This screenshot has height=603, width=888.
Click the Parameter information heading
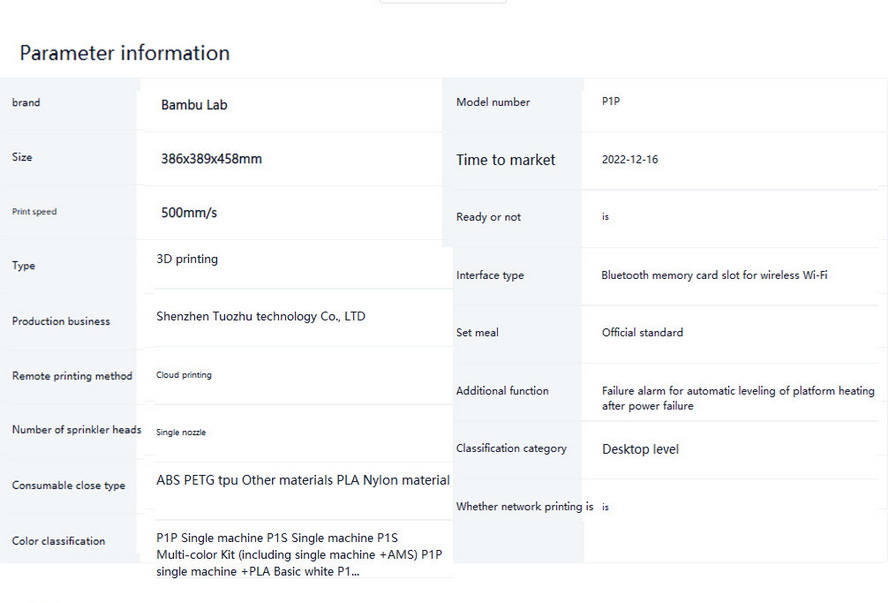pos(124,53)
